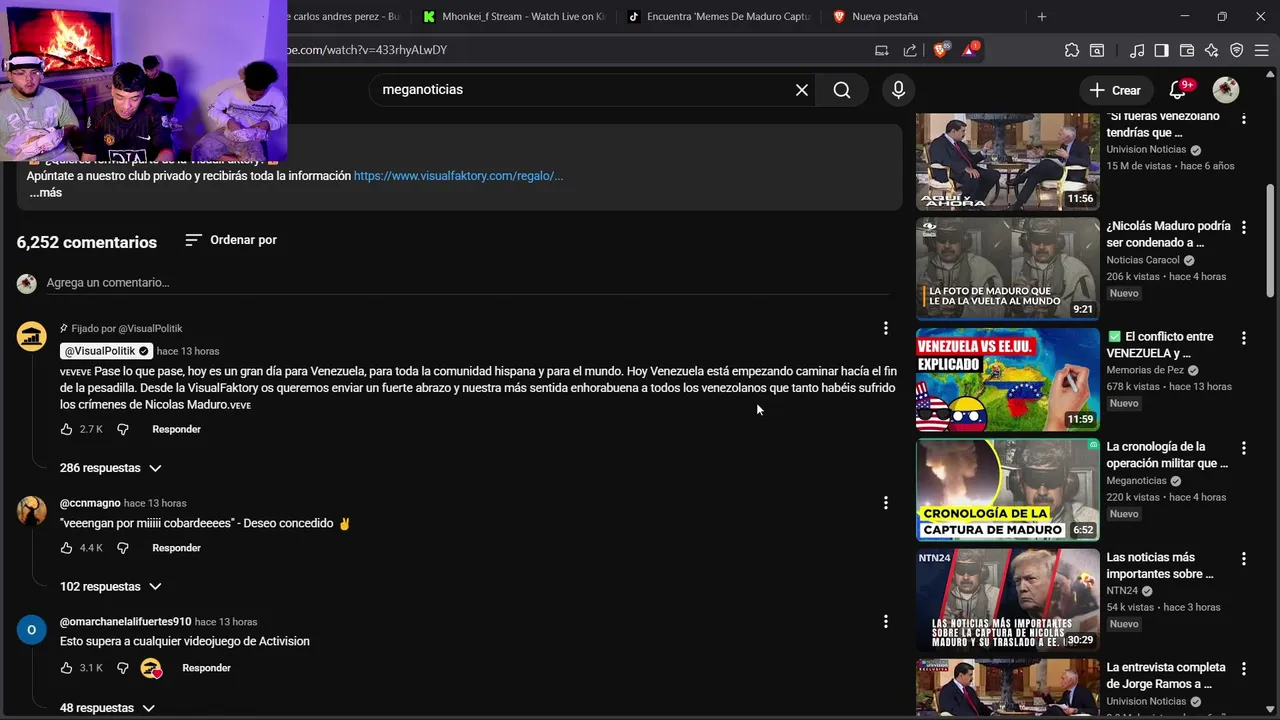Image resolution: width=1280 pixels, height=720 pixels.
Task: Open the account avatar menu
Action: 1226,90
